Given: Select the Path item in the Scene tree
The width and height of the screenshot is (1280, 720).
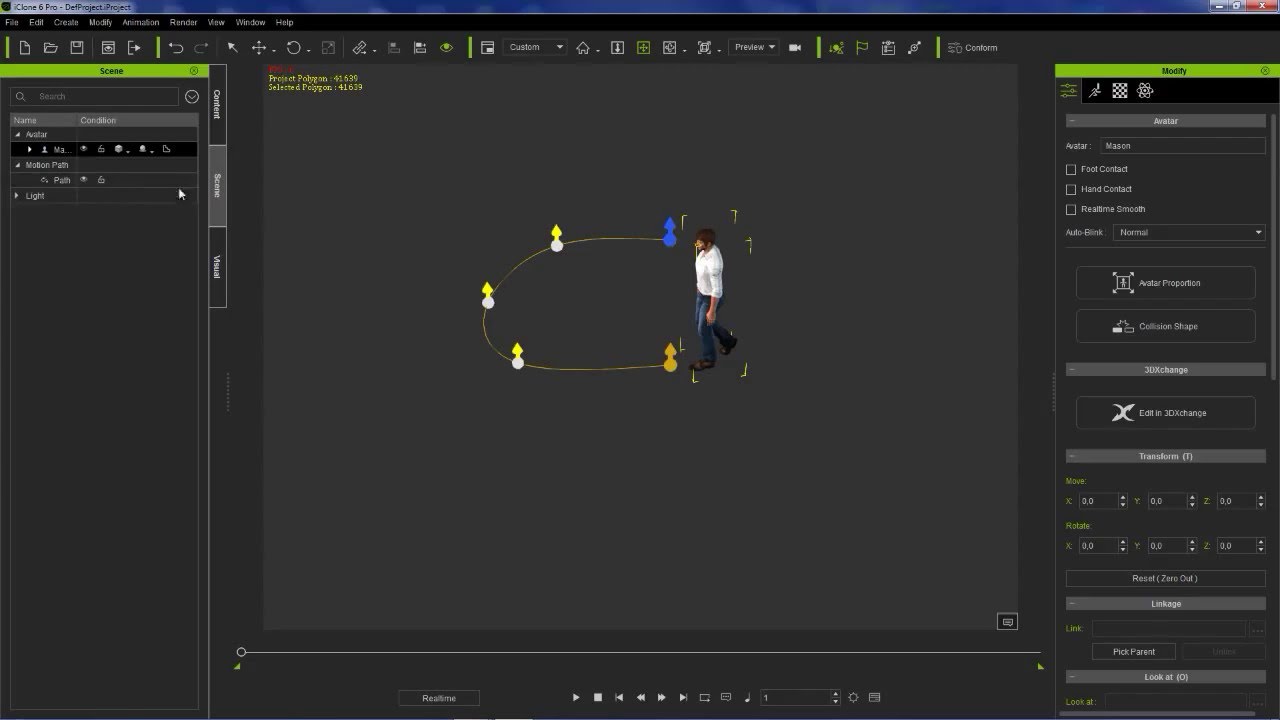Looking at the screenshot, I should (x=62, y=180).
